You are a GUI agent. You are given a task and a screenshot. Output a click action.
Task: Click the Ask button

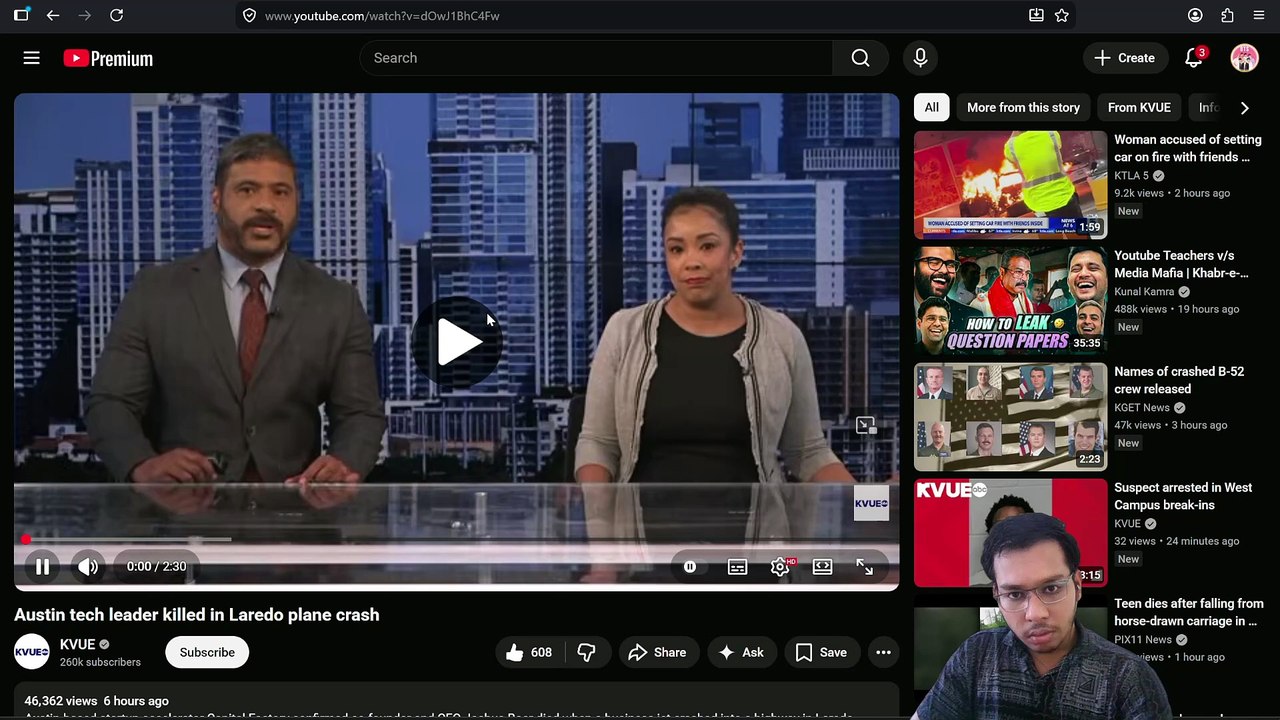pyautogui.click(x=741, y=652)
